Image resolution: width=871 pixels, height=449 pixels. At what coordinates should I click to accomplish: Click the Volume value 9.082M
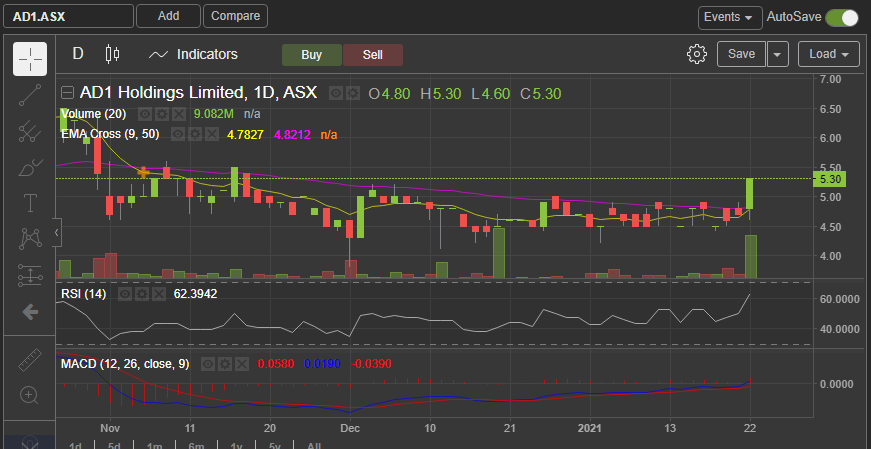pyautogui.click(x=213, y=114)
